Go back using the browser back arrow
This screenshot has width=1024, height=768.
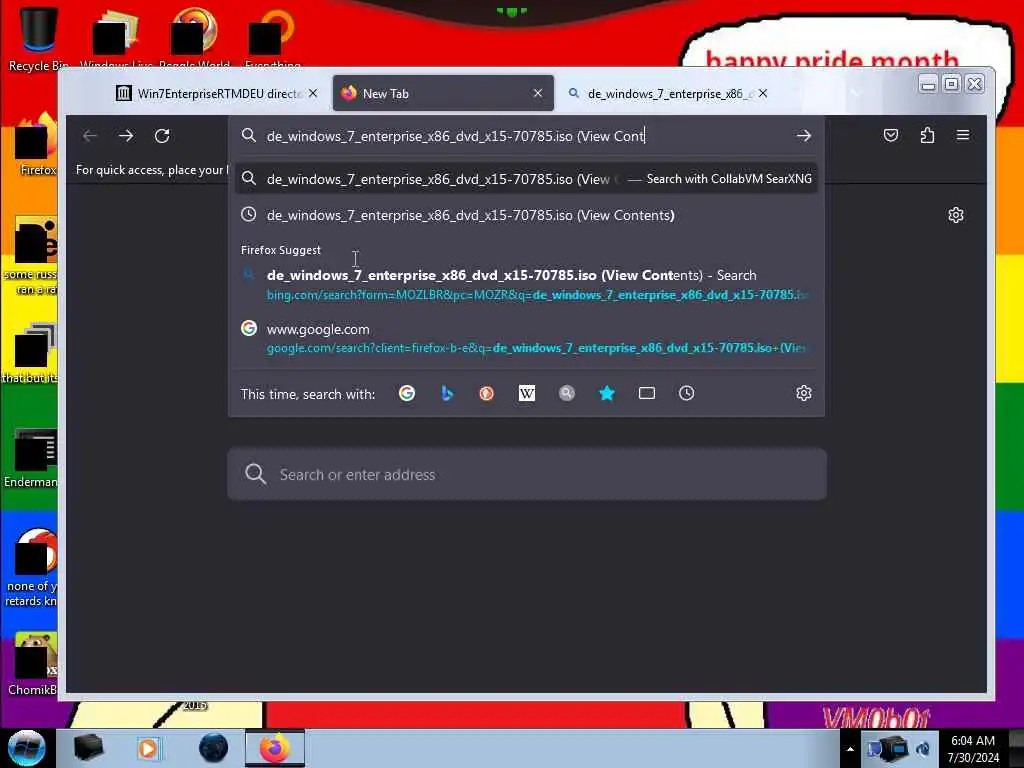point(89,136)
